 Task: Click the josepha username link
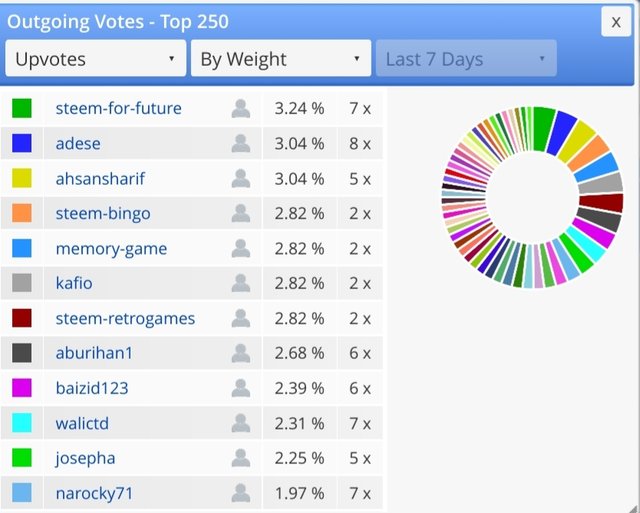(x=85, y=458)
